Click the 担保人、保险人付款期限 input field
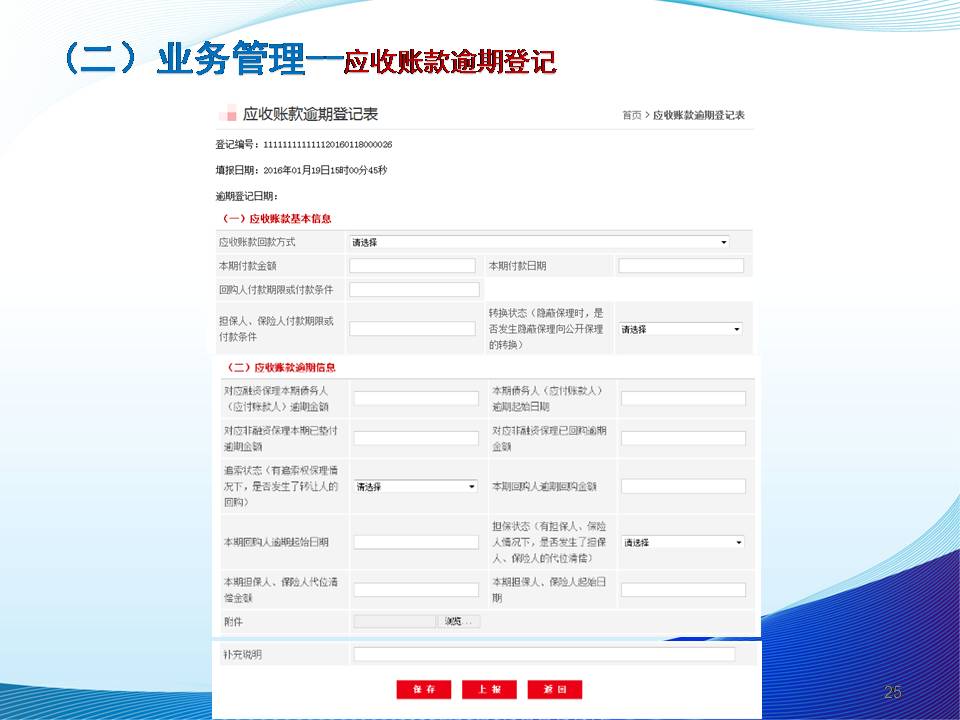Viewport: 960px width, 720px height. click(x=412, y=329)
